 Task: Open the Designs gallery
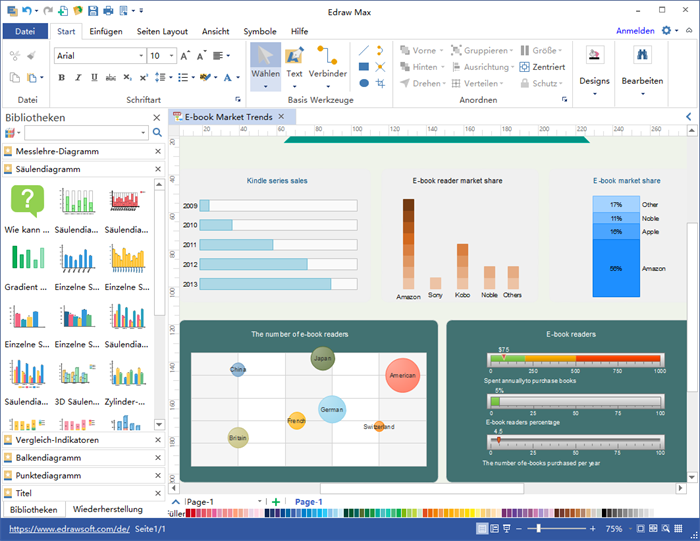tap(594, 71)
